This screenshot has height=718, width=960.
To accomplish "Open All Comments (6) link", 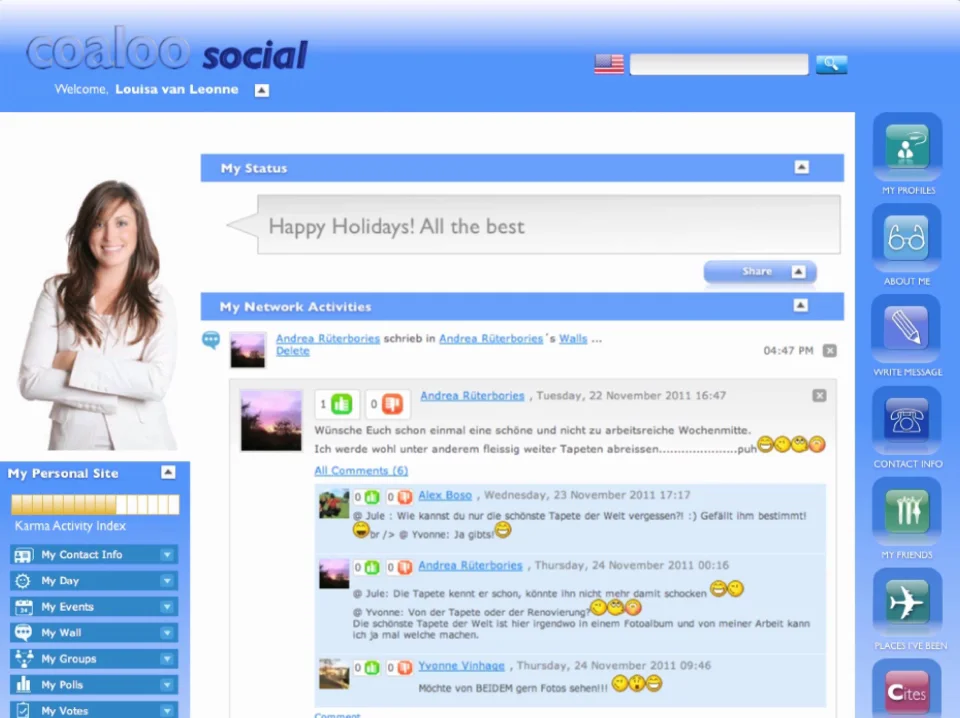I will coord(361,471).
